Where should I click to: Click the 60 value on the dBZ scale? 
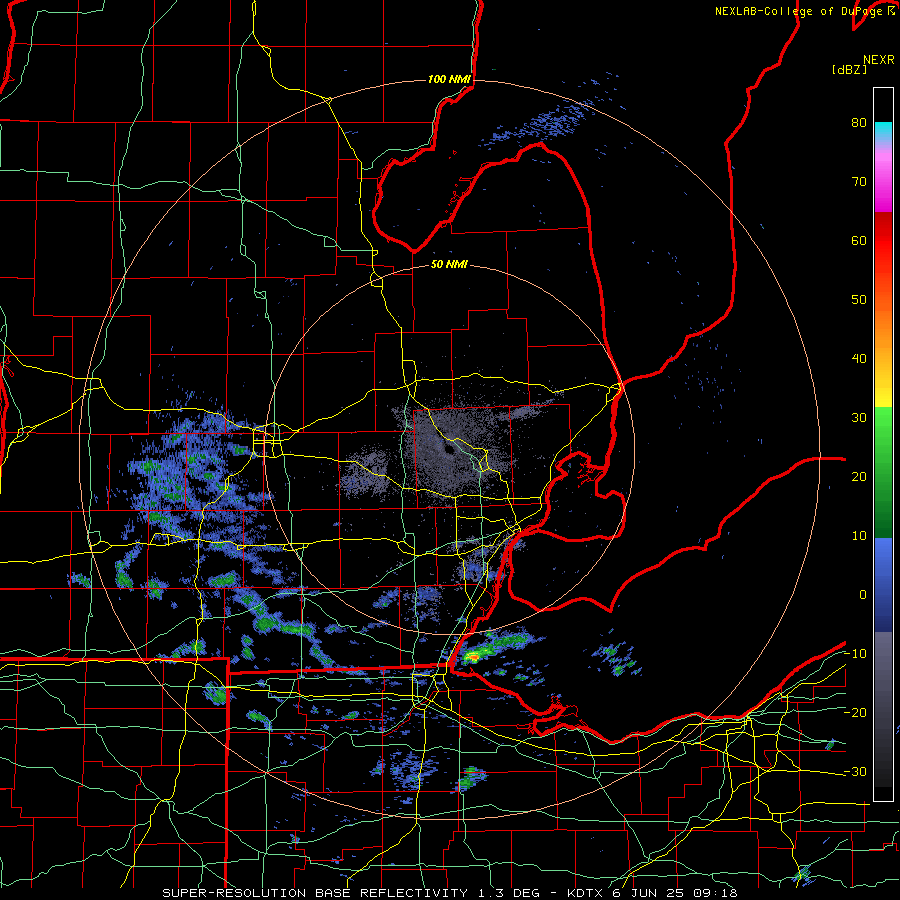859,241
